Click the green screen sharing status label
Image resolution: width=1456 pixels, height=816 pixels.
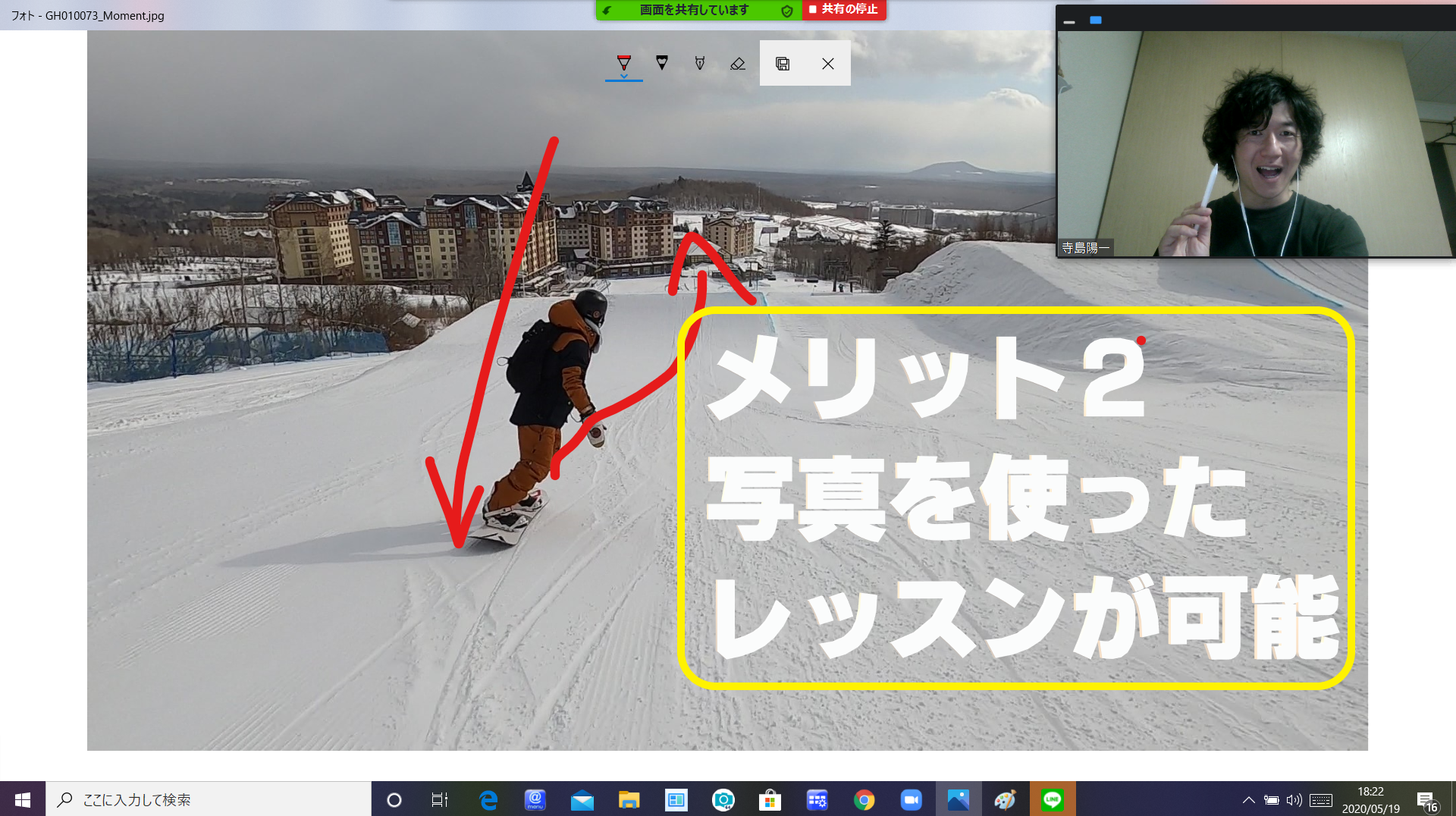pyautogui.click(x=693, y=10)
